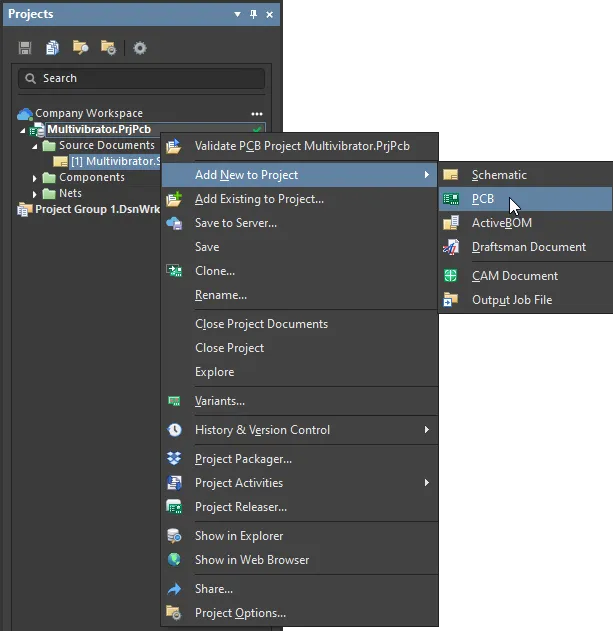Click the copy documents toolbar icon
This screenshot has width=613, height=631.
click(52, 48)
